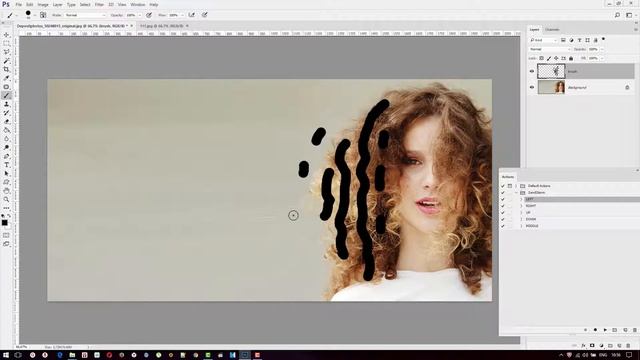Open the Window menu
This screenshot has width=640, height=360.
pyautogui.click(x=138, y=4)
